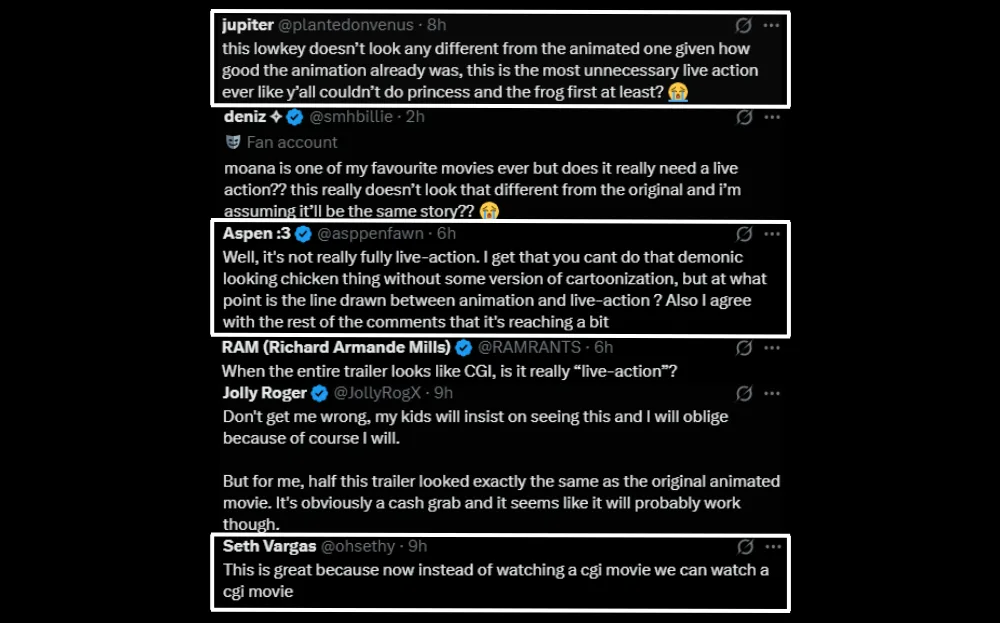Open the @RAMRANTS profile handle

[x=531, y=348]
